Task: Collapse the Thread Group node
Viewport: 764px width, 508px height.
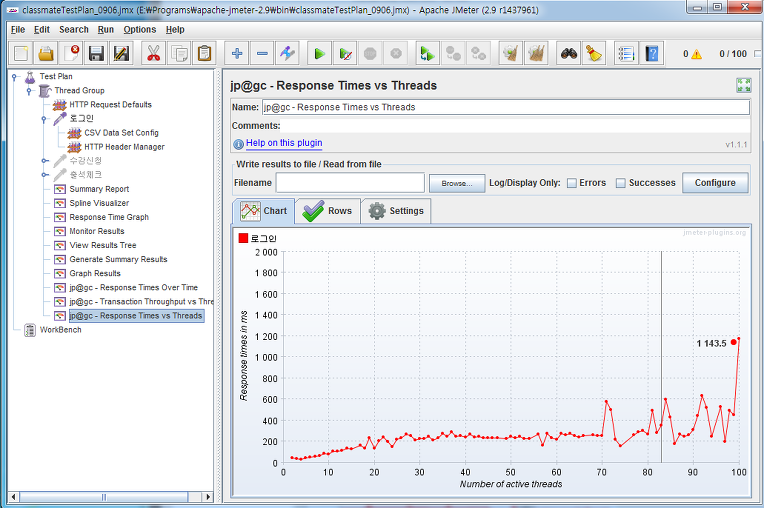Action: (29, 91)
